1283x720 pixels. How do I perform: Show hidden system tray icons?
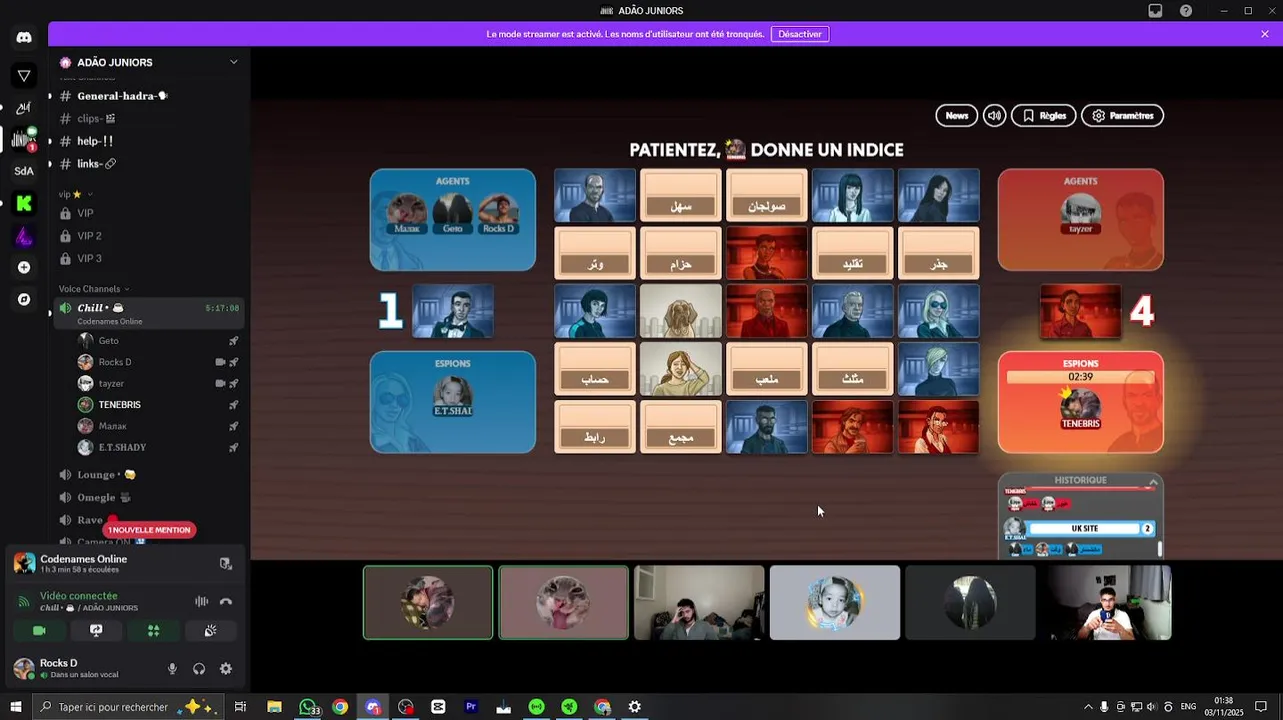[1088, 707]
